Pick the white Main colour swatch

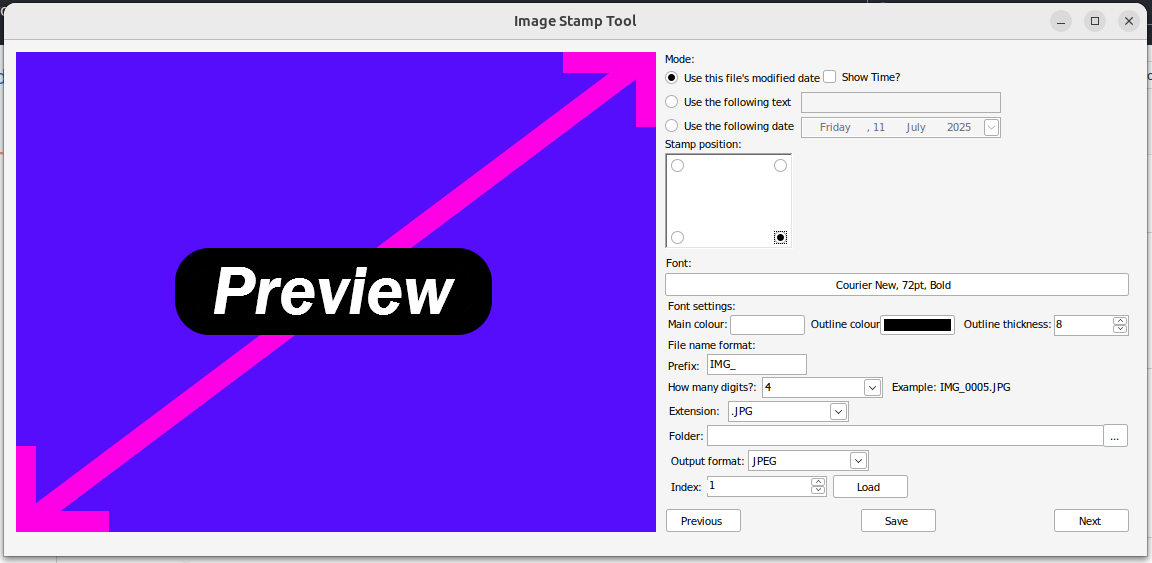pyautogui.click(x=767, y=325)
